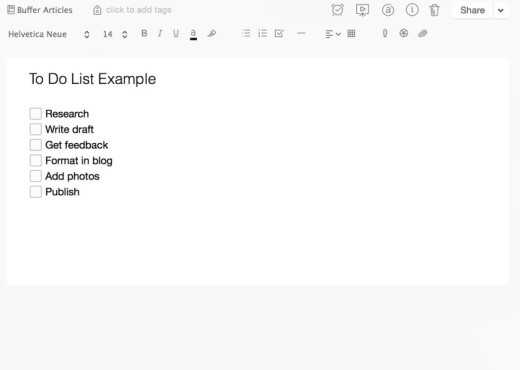Tick the Get feedback checkbox

(36, 145)
